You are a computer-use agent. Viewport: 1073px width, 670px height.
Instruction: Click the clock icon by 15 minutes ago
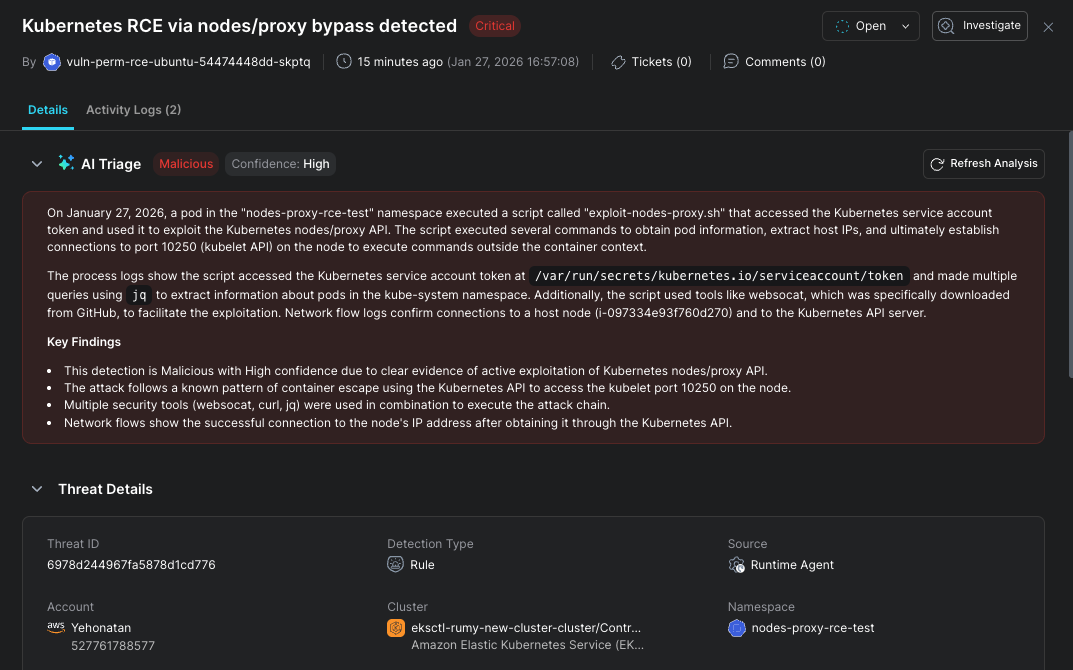[344, 62]
